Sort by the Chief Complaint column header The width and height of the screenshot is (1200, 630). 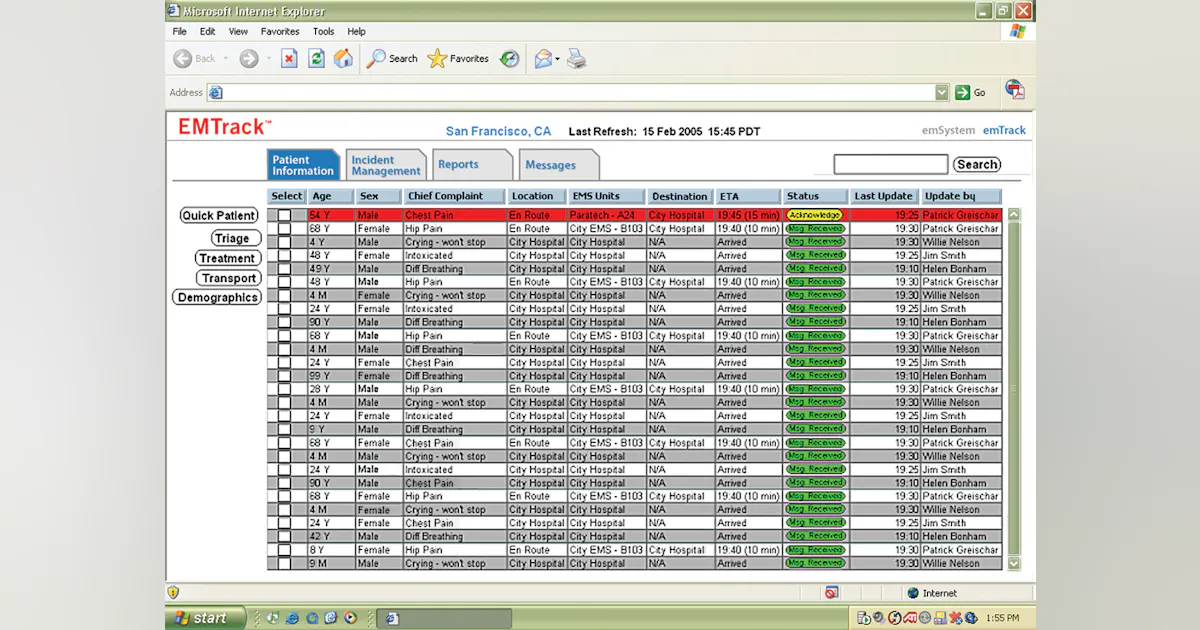(x=454, y=196)
